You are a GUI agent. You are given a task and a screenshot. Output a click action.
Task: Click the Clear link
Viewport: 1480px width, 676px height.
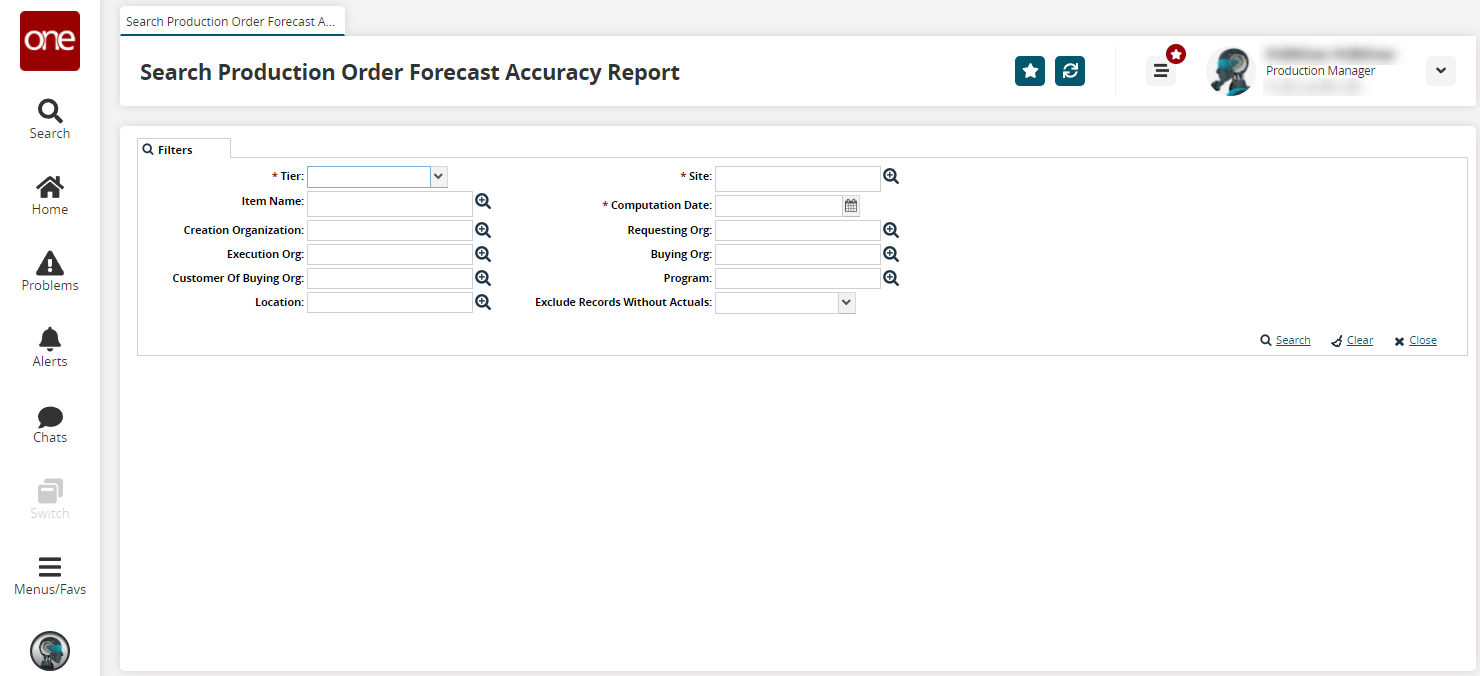[x=1359, y=341]
